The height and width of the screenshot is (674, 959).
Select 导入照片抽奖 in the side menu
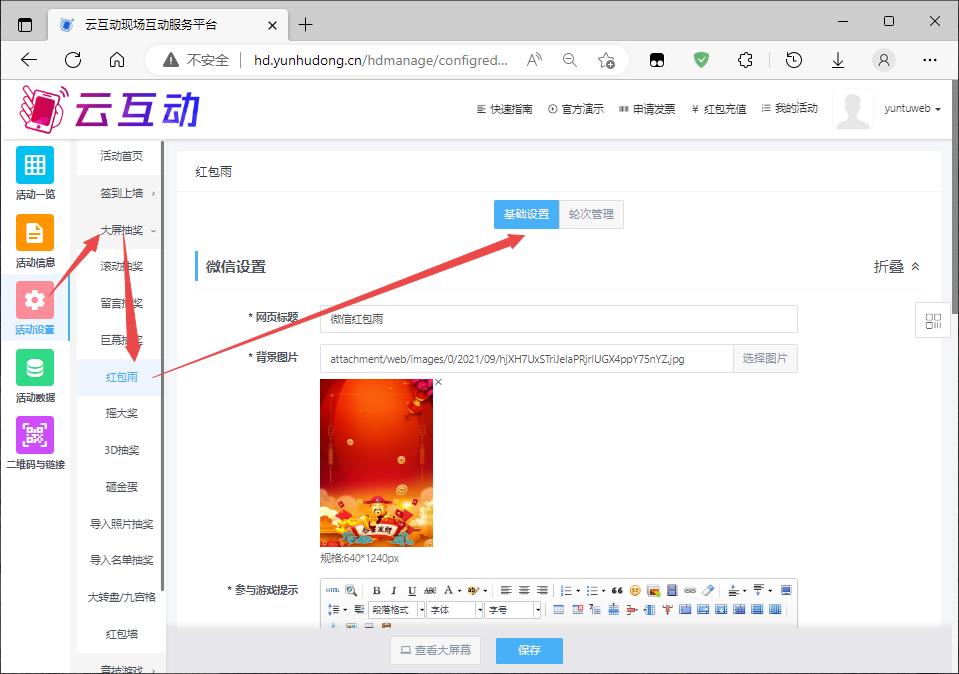point(121,524)
